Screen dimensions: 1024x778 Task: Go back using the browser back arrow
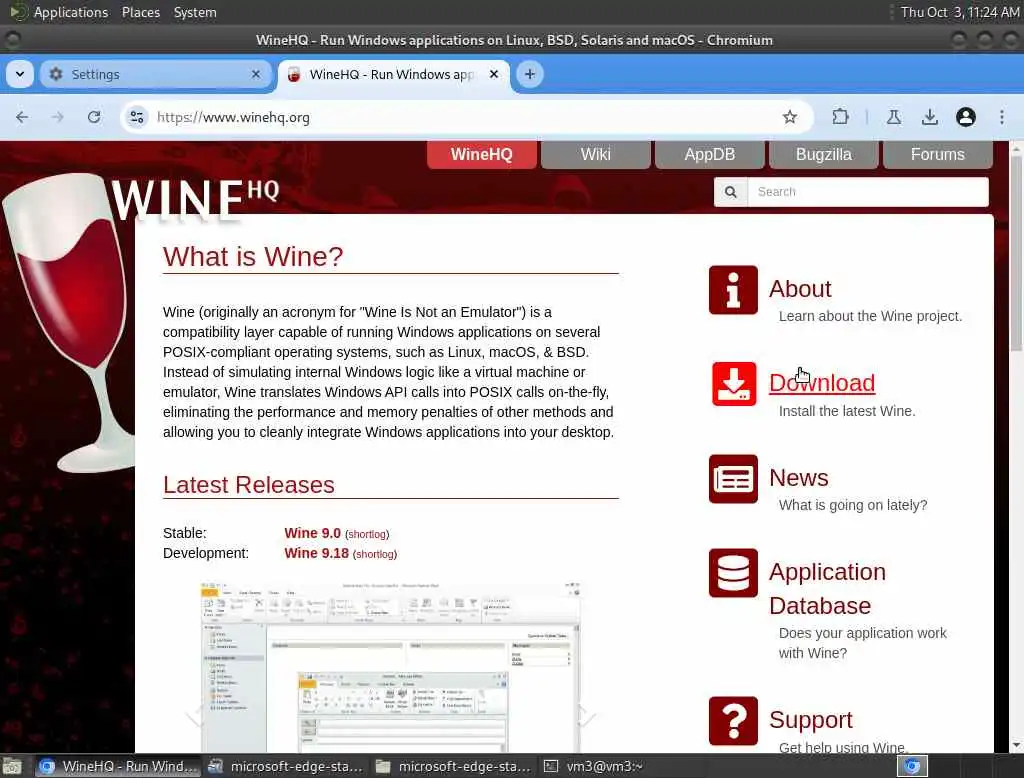point(22,118)
